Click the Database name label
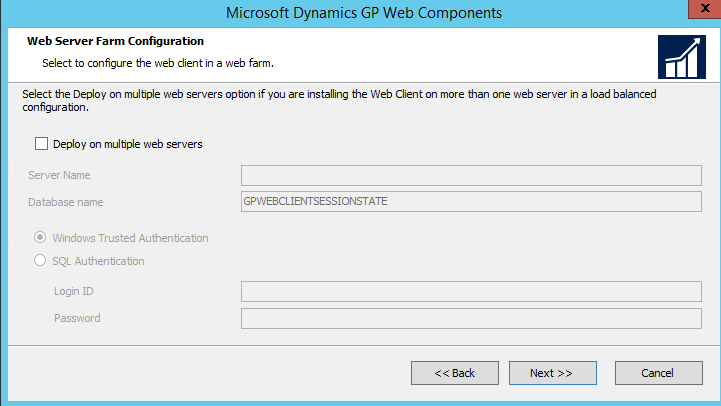The image size is (721, 406). (x=65, y=202)
